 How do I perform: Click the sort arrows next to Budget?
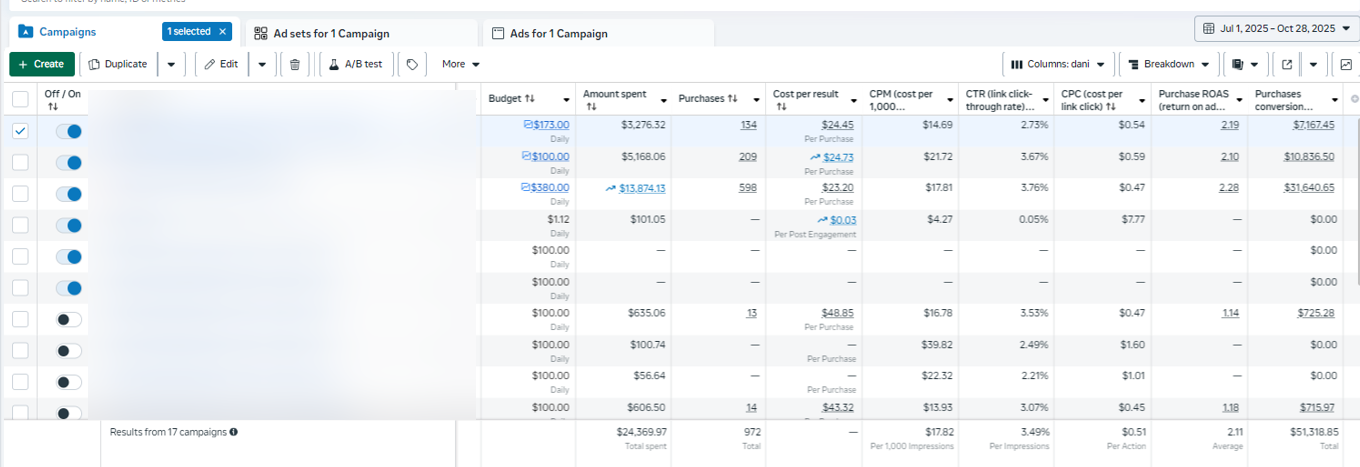pyautogui.click(x=530, y=99)
